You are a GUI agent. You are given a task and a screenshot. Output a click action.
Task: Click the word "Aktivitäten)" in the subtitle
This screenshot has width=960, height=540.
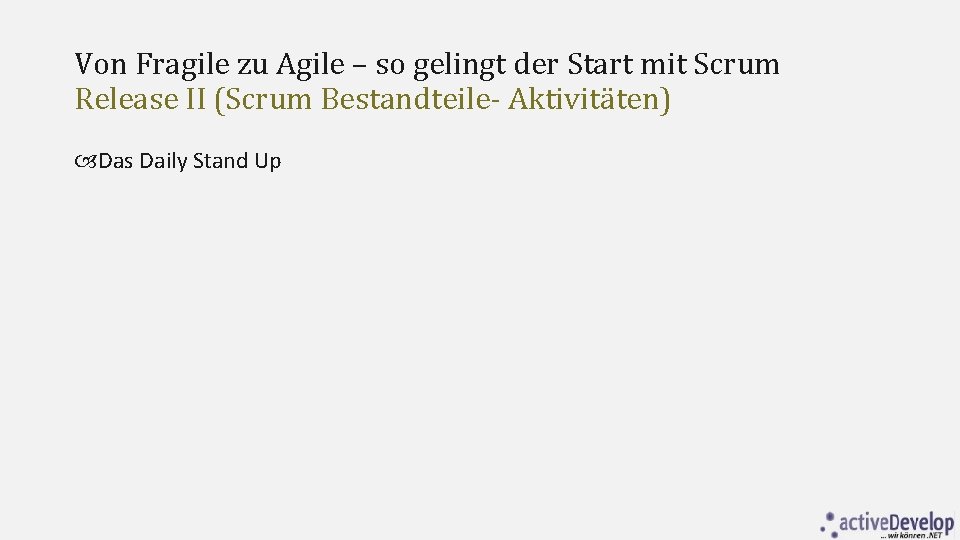click(589, 100)
